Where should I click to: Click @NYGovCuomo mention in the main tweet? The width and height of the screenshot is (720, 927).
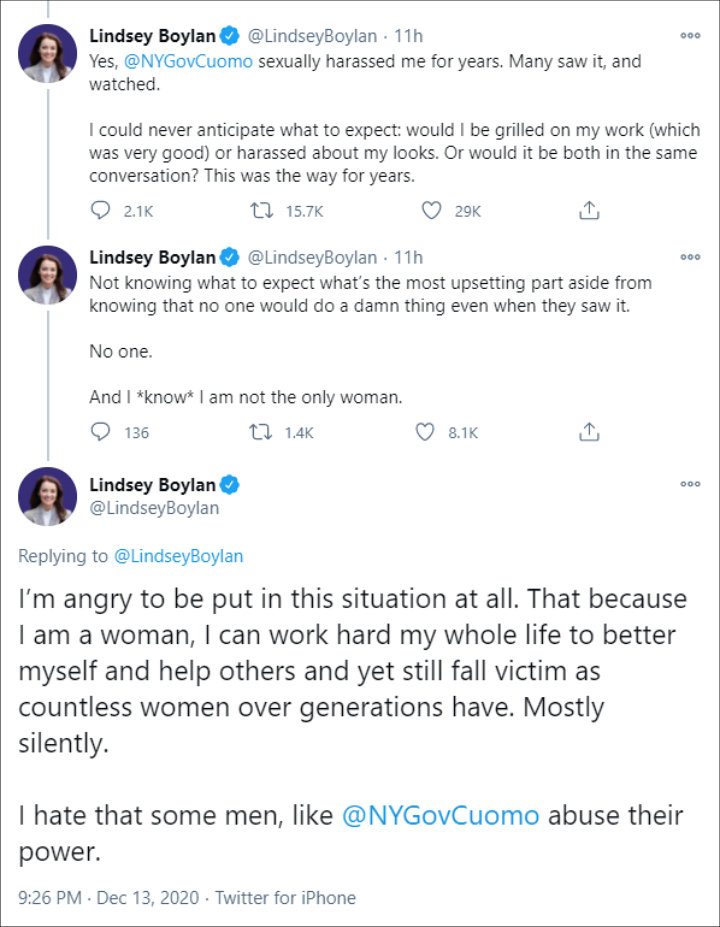coord(441,815)
